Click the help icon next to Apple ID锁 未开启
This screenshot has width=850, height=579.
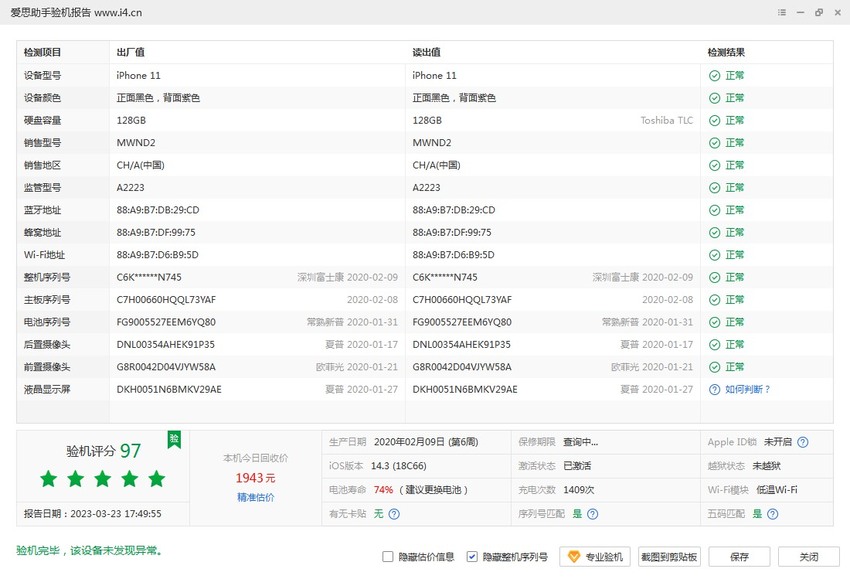click(803, 442)
